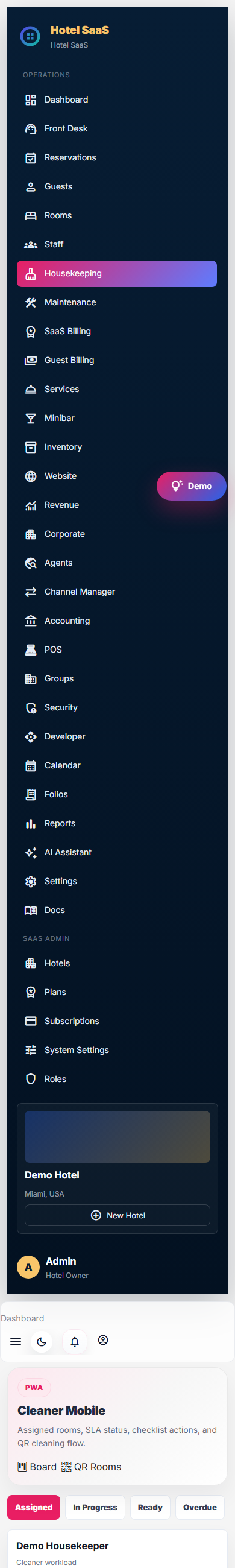Click the Housekeeping cleaning icon
This screenshot has width=235, height=1568.
point(31,273)
